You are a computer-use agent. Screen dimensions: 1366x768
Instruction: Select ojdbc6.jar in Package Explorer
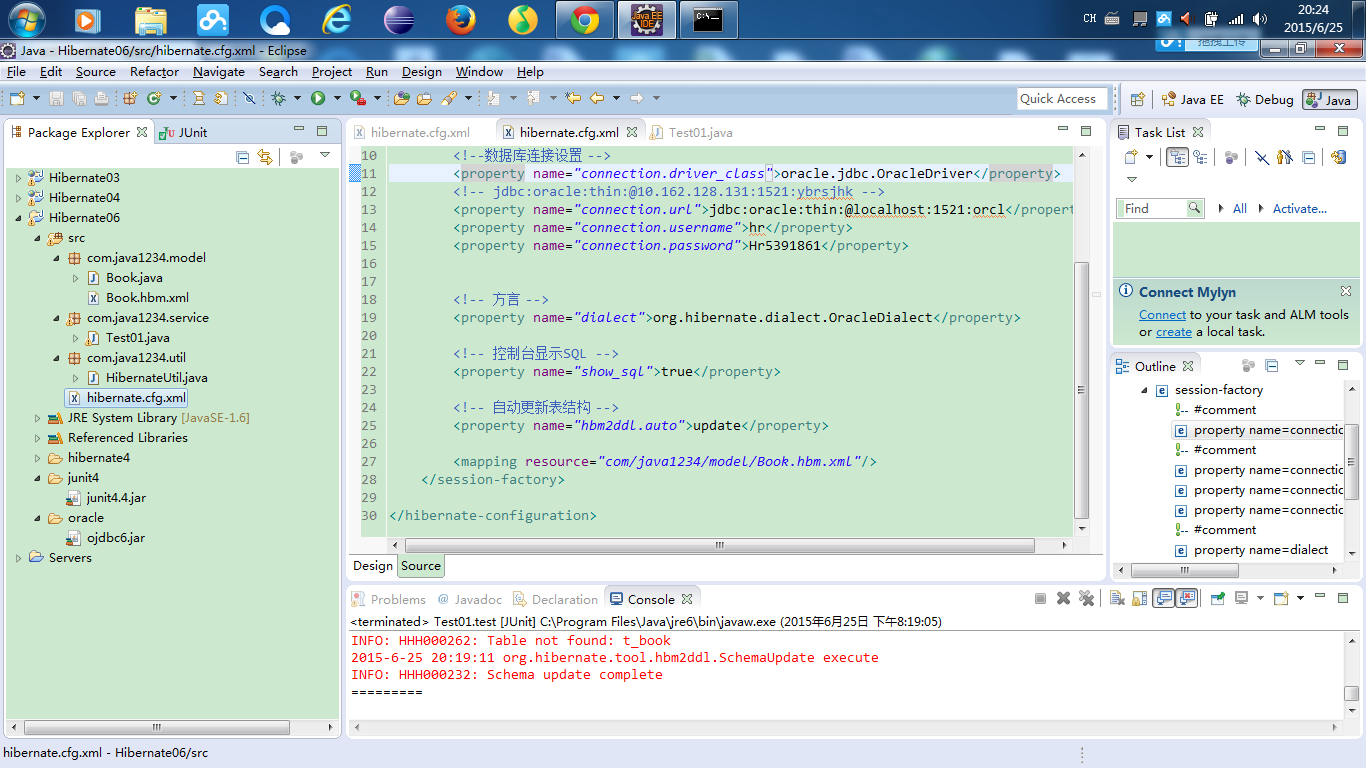[106, 538]
